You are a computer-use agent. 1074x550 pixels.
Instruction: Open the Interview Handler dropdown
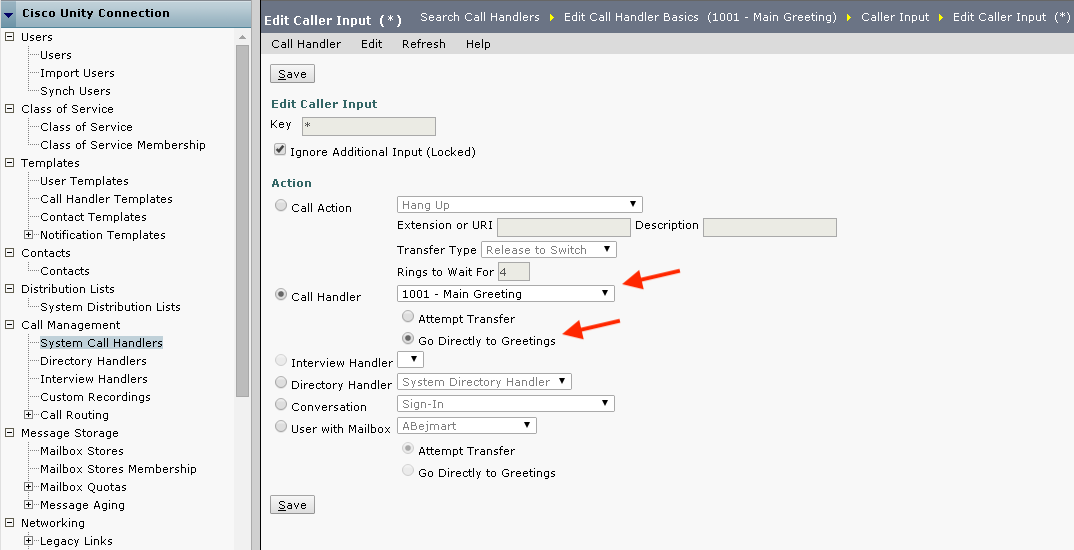point(410,360)
